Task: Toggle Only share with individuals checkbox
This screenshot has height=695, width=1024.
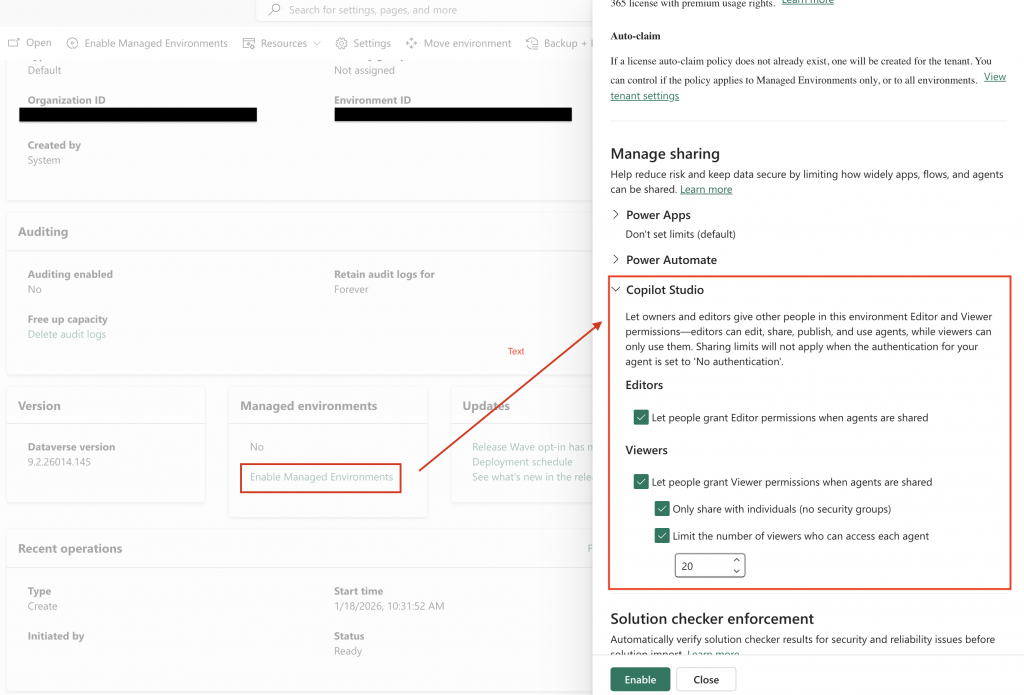Action: point(662,509)
